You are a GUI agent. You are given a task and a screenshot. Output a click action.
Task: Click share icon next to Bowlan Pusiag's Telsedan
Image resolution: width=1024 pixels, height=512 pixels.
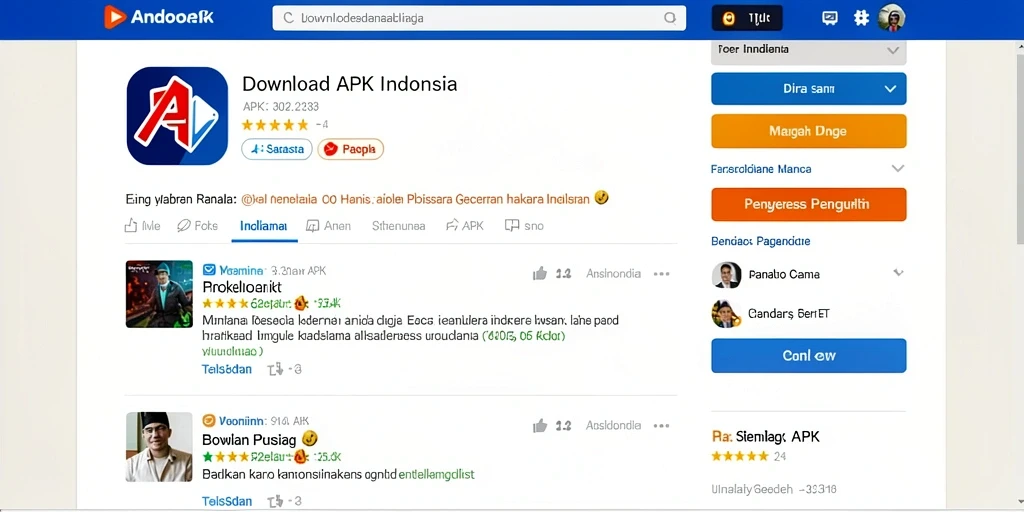point(276,502)
